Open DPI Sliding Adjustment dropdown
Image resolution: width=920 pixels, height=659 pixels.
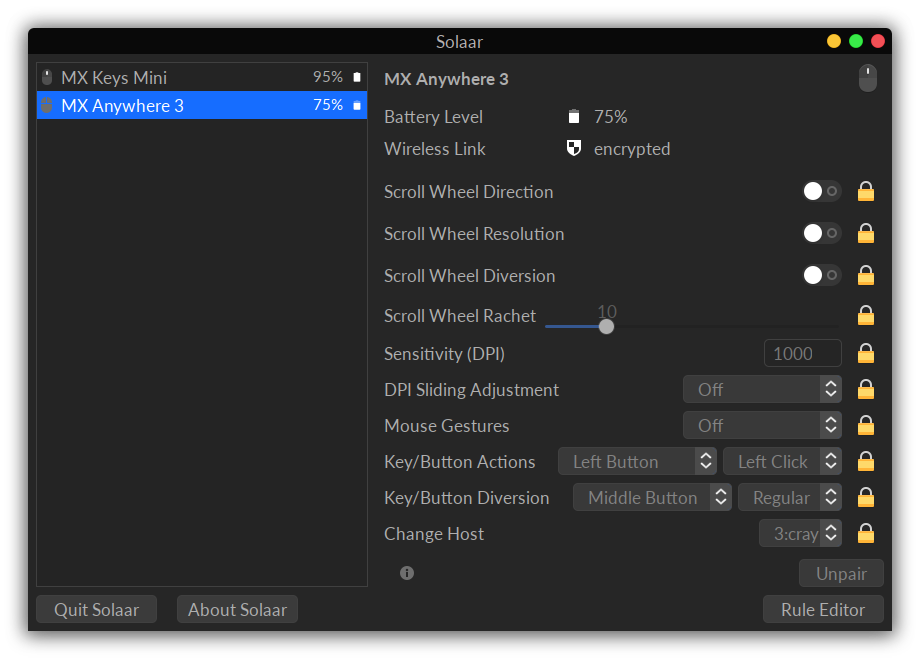click(x=762, y=390)
